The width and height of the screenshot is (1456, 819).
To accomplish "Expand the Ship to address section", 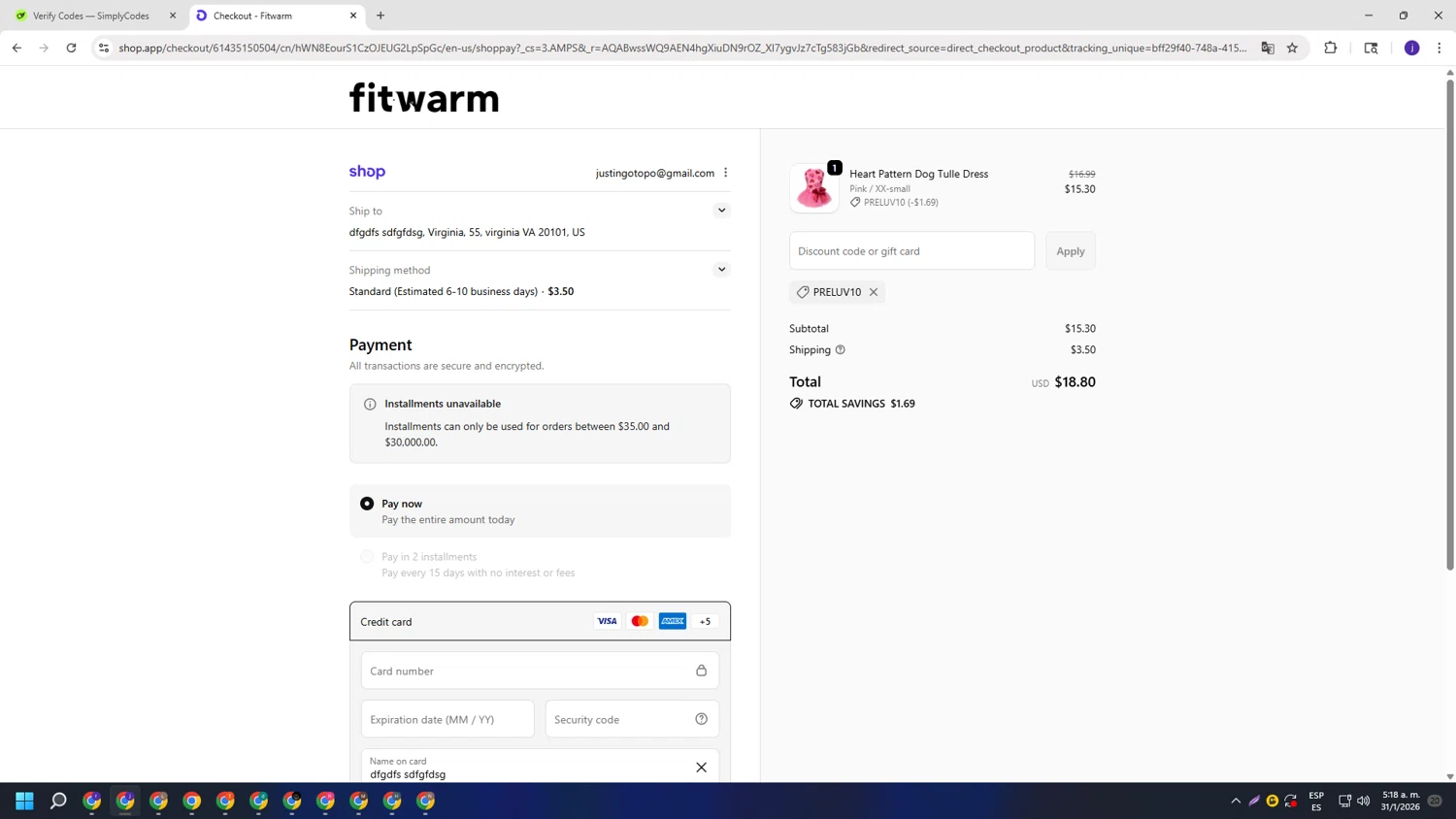I will [x=721, y=211].
